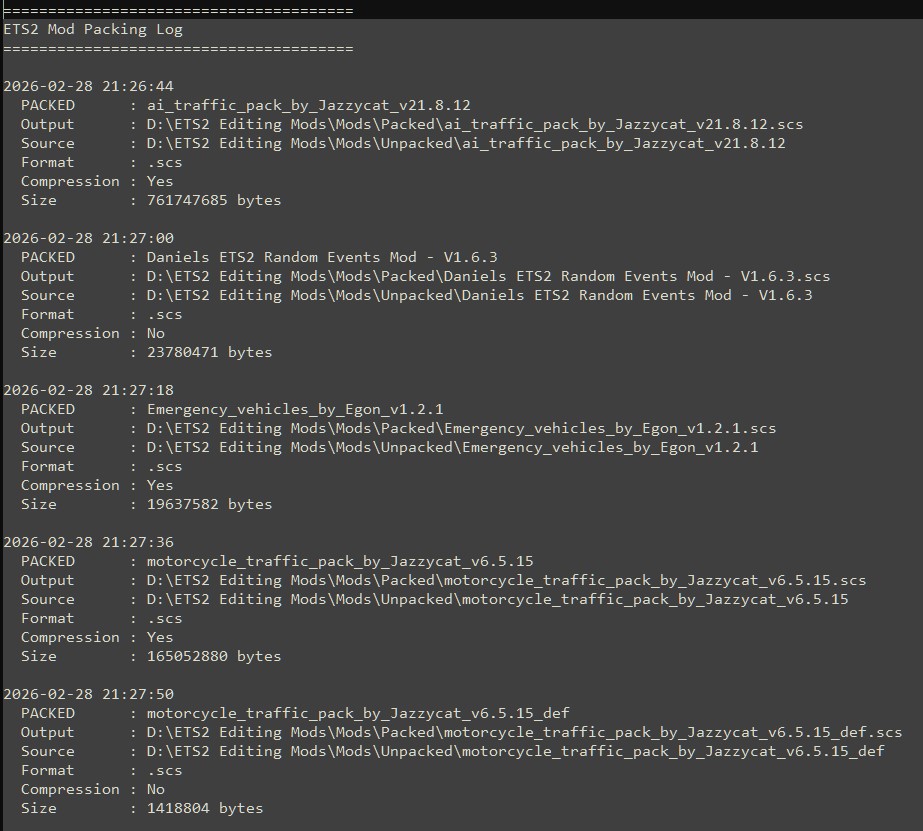This screenshot has height=831, width=923.
Task: Click the PACKED Emergency_vehicles_by_Egon_v1.2.1 line
Action: pyautogui.click(x=232, y=409)
